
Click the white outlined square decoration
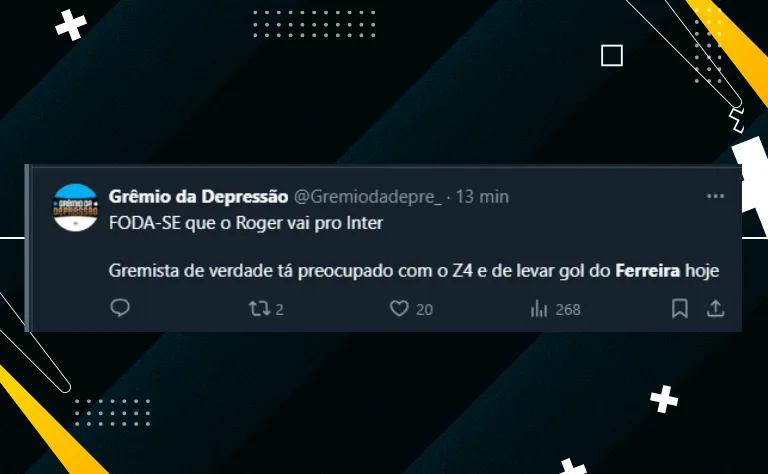click(612, 55)
